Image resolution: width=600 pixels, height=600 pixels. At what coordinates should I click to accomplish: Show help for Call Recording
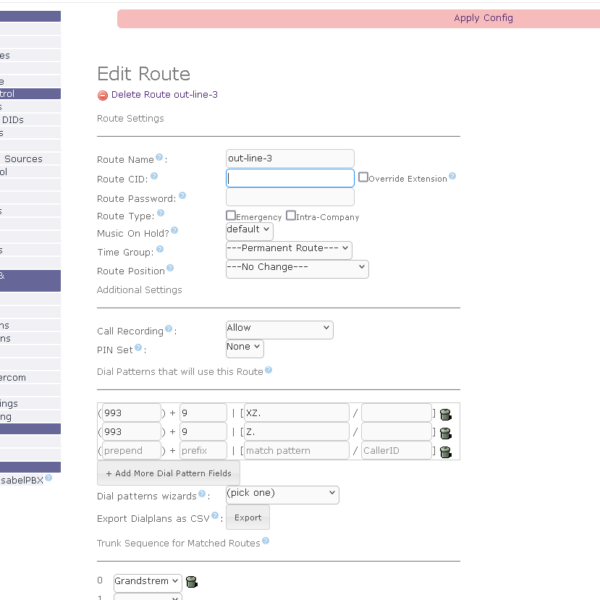click(169, 329)
